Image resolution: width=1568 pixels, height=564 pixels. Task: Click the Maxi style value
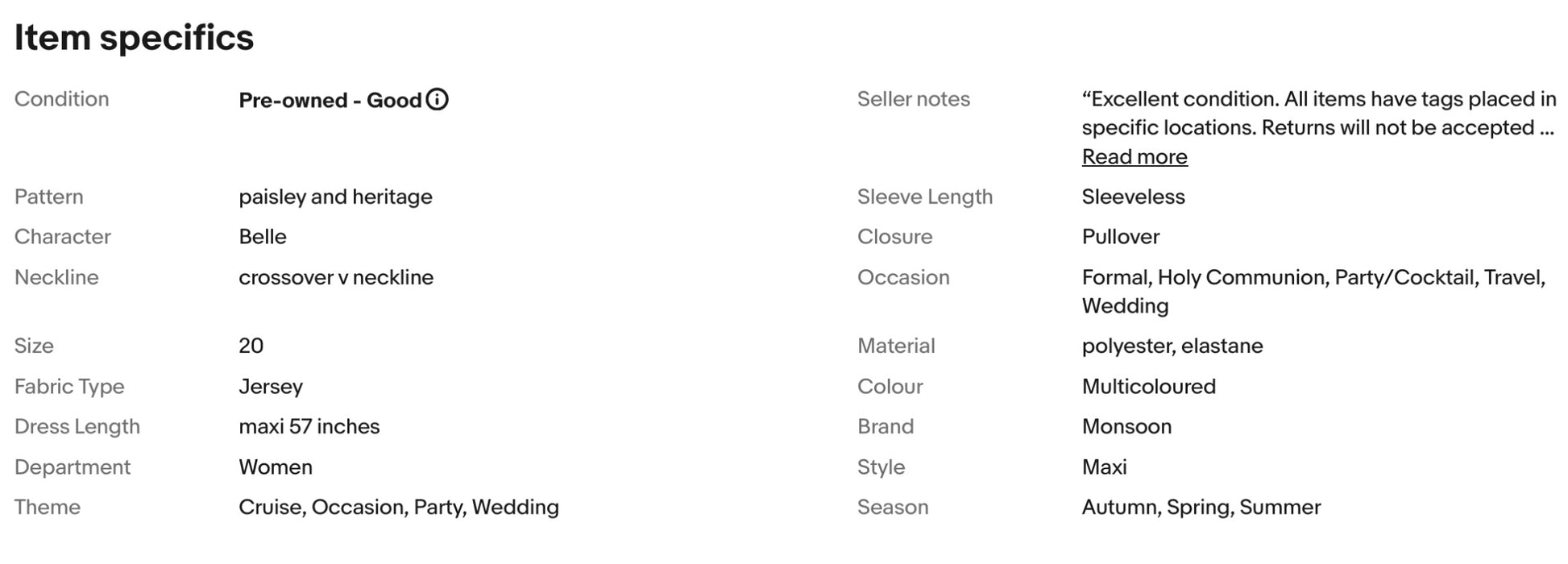pos(1104,467)
